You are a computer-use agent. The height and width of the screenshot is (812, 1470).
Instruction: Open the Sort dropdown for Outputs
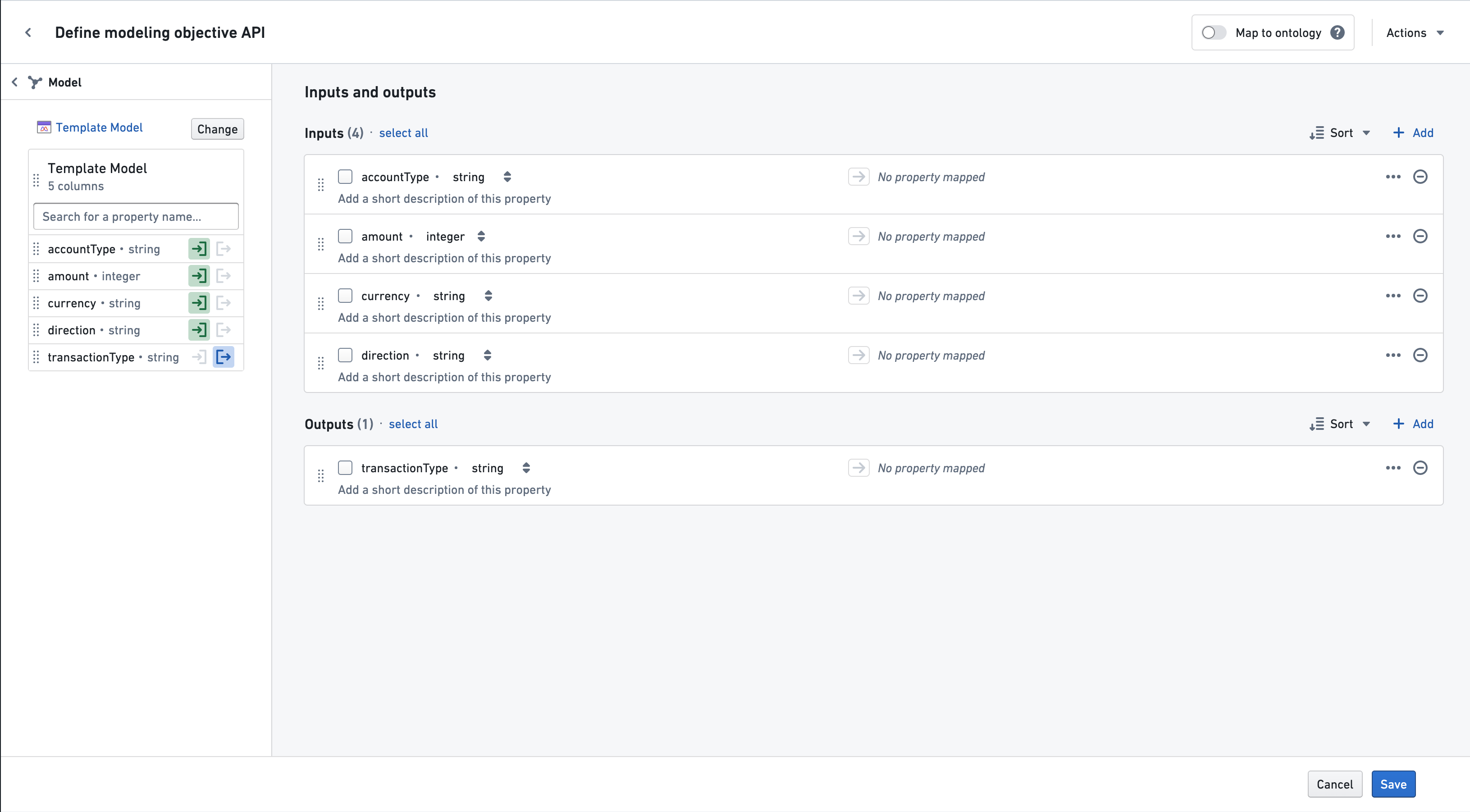click(x=1340, y=423)
